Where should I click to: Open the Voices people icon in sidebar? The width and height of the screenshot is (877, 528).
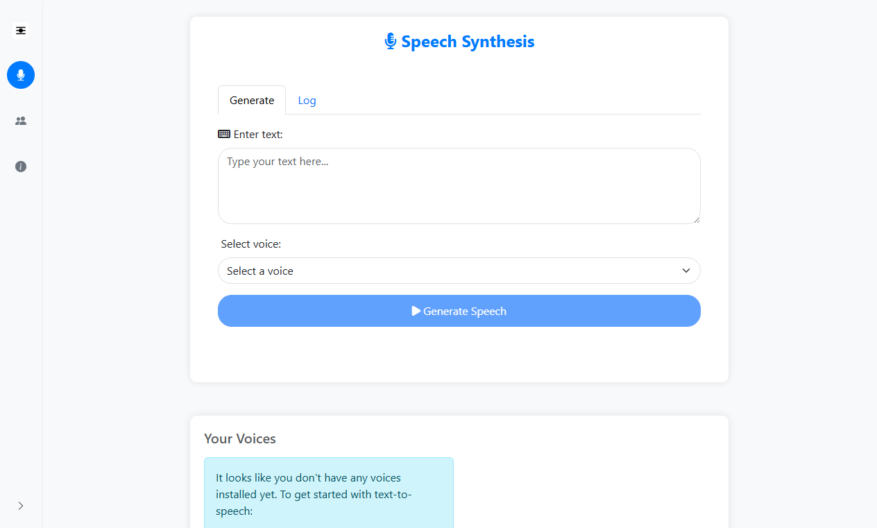21,121
